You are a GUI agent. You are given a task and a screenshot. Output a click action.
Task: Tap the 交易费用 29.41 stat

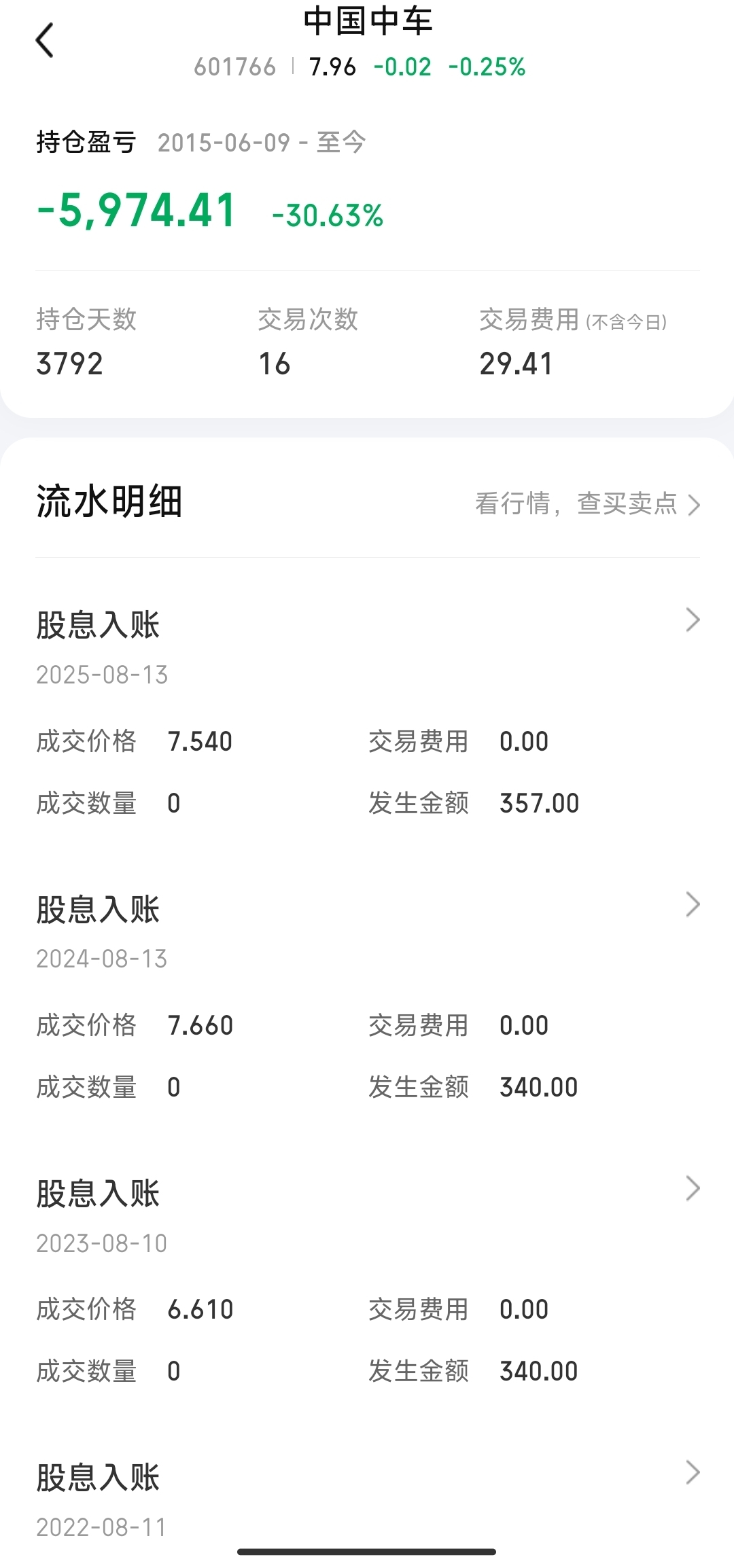coord(516,363)
